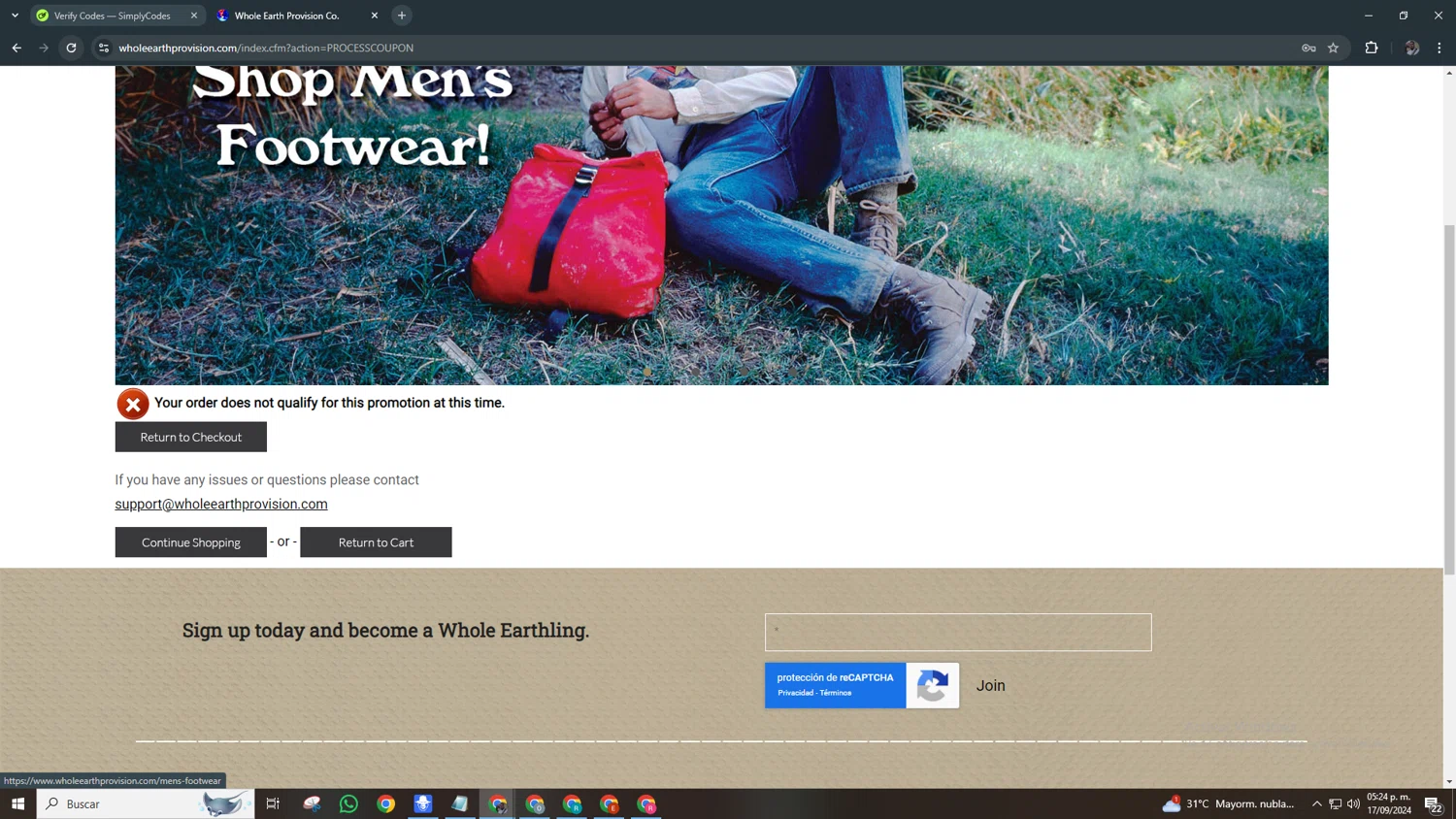Open the notification center icon
The height and width of the screenshot is (819, 1456).
point(1433,803)
